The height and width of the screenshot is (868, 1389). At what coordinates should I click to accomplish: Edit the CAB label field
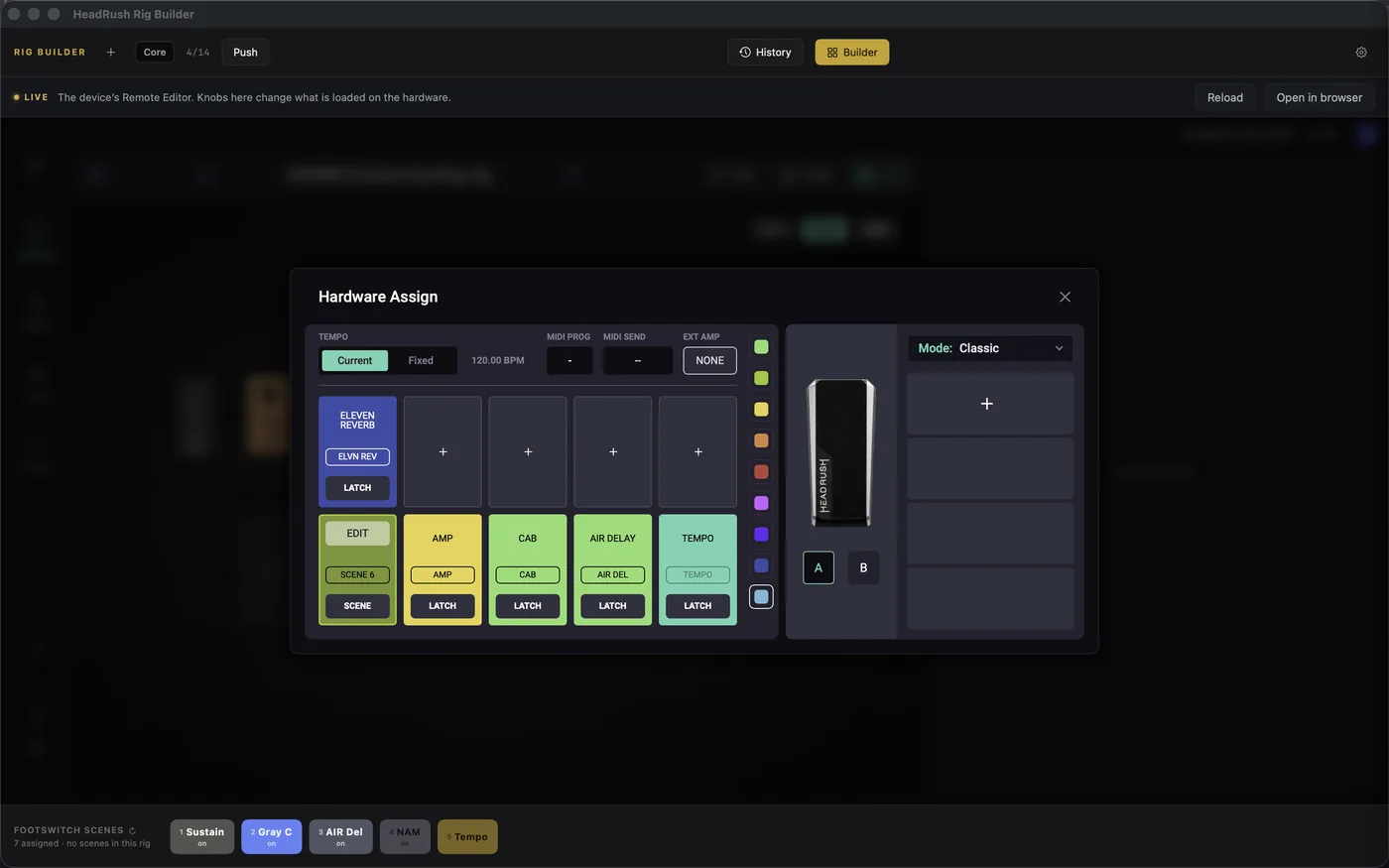point(528,574)
